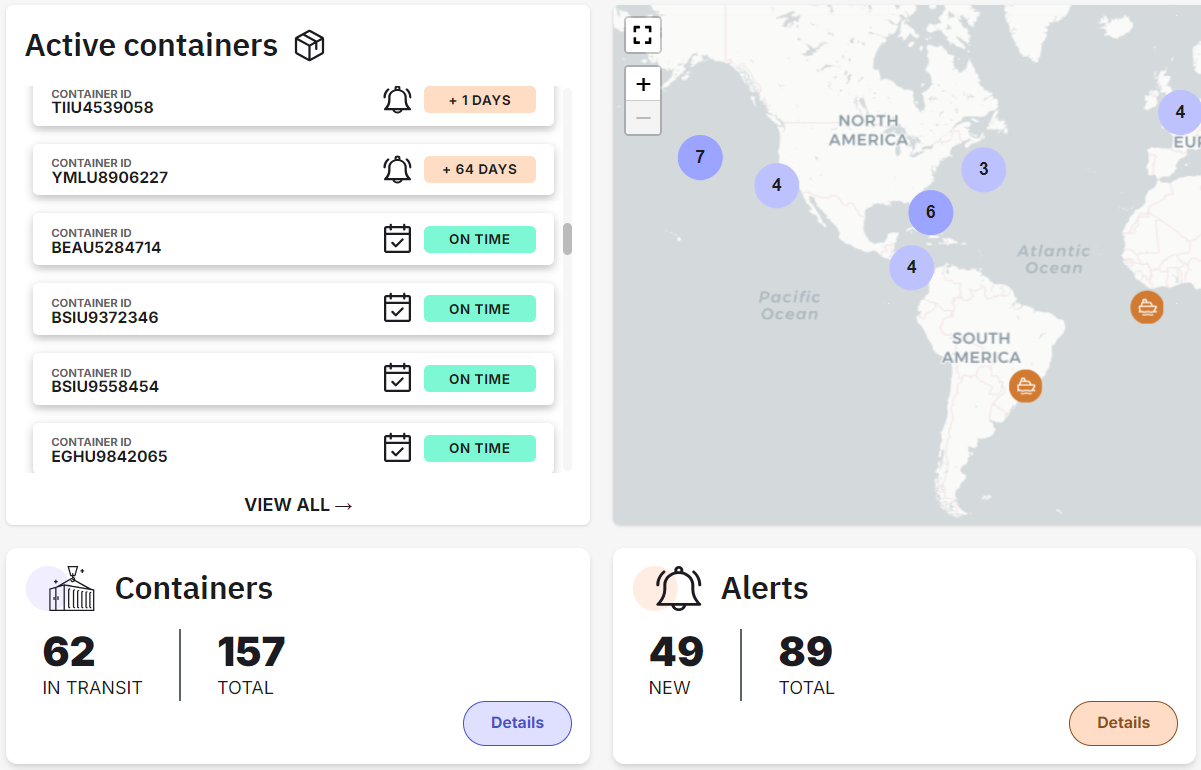The image size is (1201, 770).
Task: Click the calendar check icon for BEAU5284714
Action: click(397, 239)
